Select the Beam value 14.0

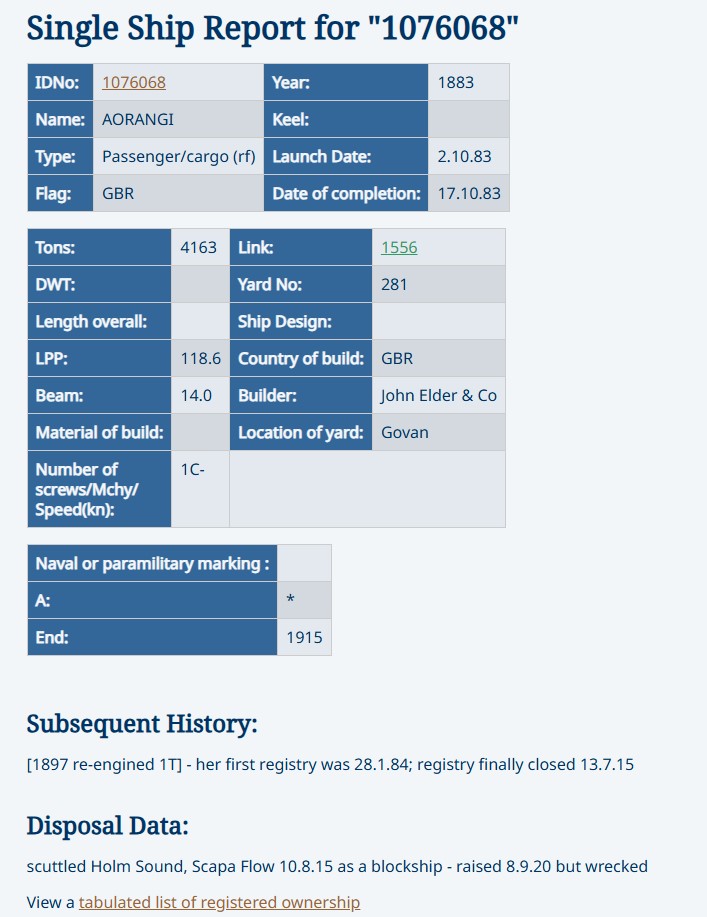point(196,395)
